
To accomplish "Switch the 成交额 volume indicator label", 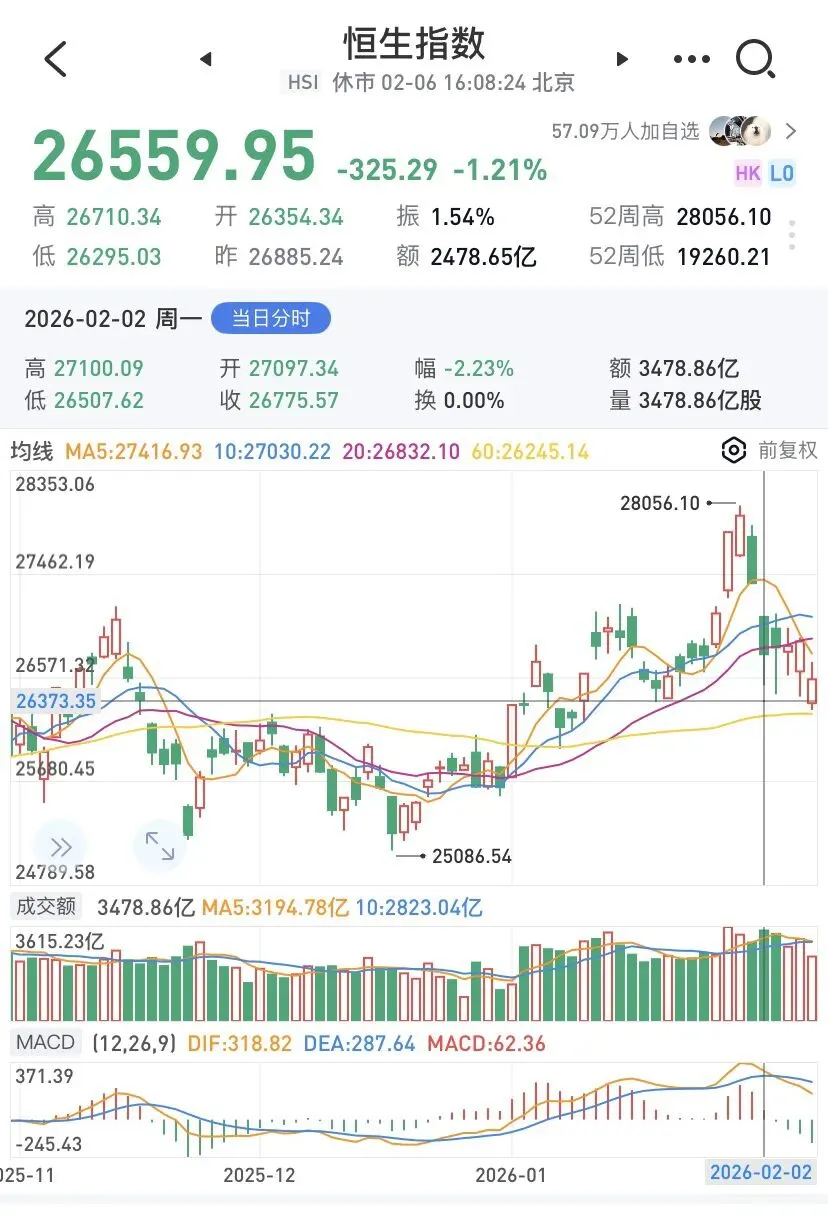I will coord(45,907).
